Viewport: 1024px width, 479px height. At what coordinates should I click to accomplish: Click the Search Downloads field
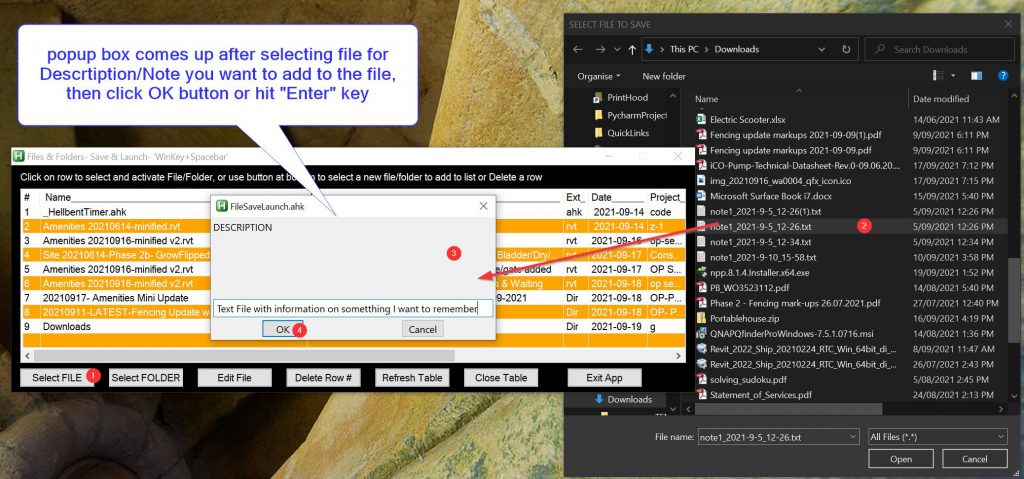point(940,49)
